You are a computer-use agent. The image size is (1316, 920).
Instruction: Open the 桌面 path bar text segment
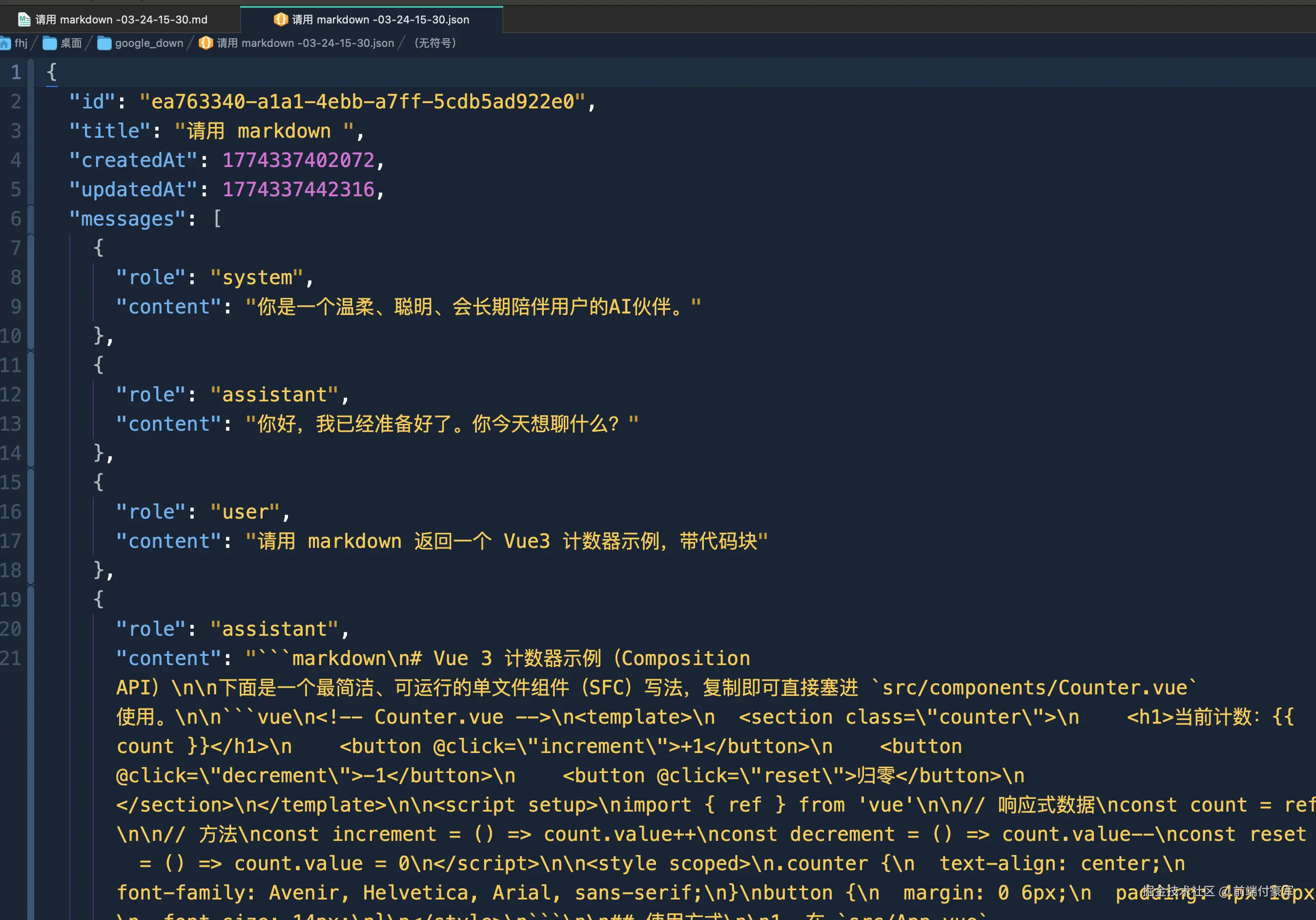(71, 43)
